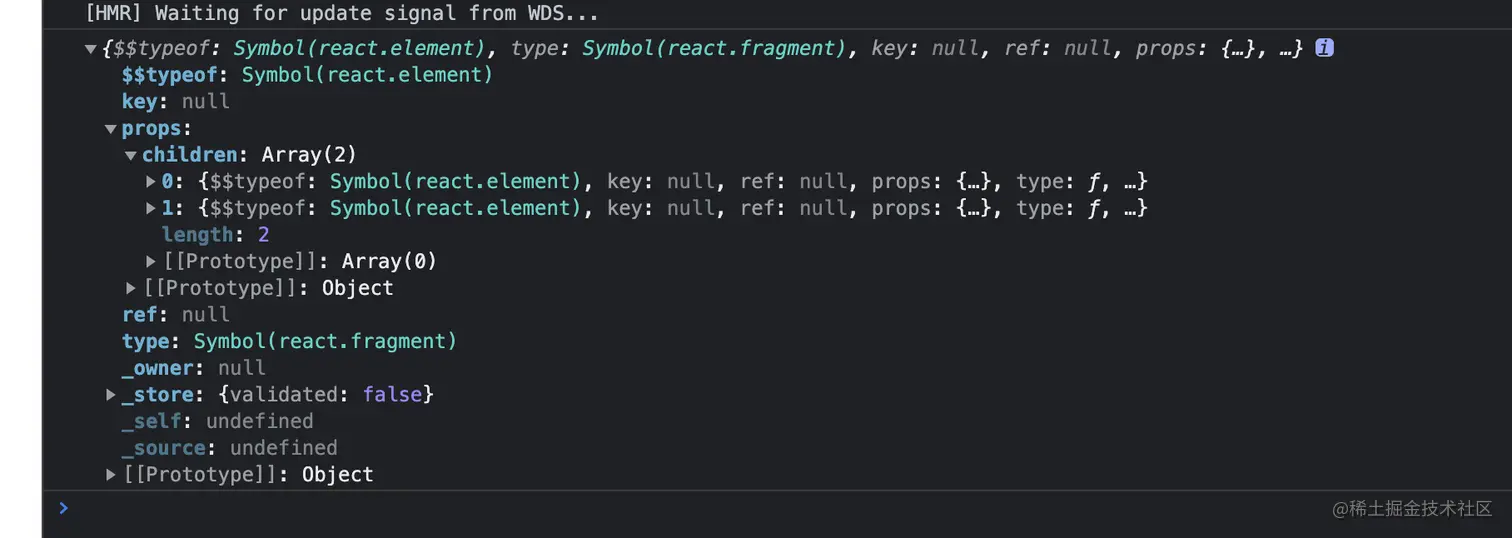1512x538 pixels.
Task: Click the HMR waiting log message
Action: (342, 14)
